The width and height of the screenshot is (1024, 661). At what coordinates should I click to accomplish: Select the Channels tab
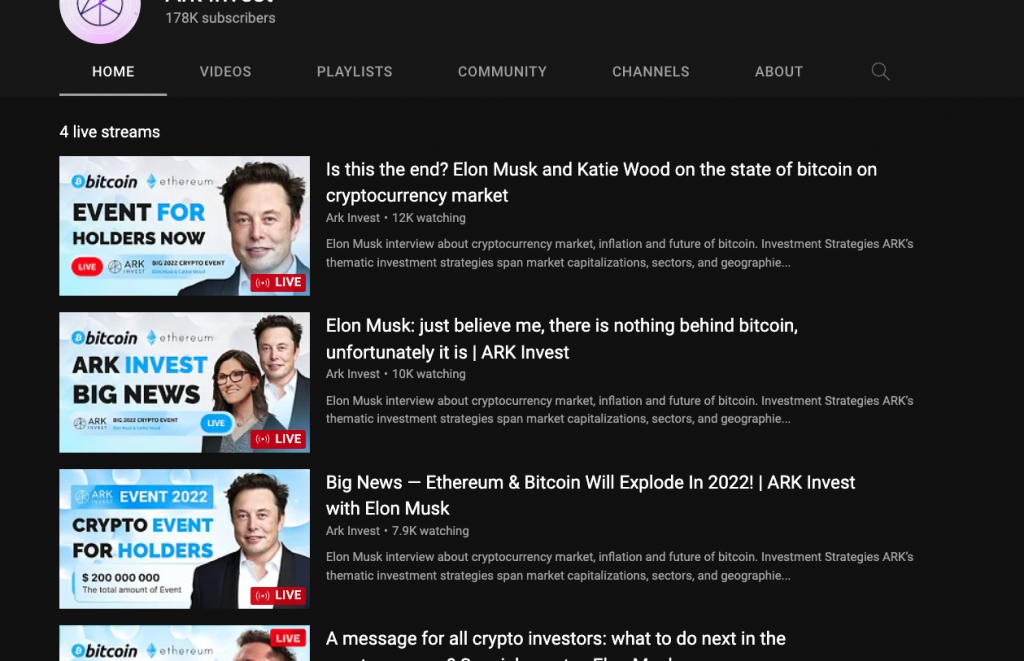(650, 72)
